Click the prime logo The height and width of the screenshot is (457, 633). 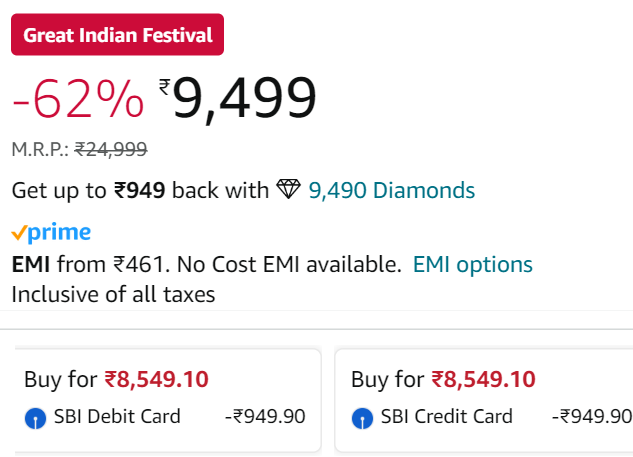click(51, 233)
